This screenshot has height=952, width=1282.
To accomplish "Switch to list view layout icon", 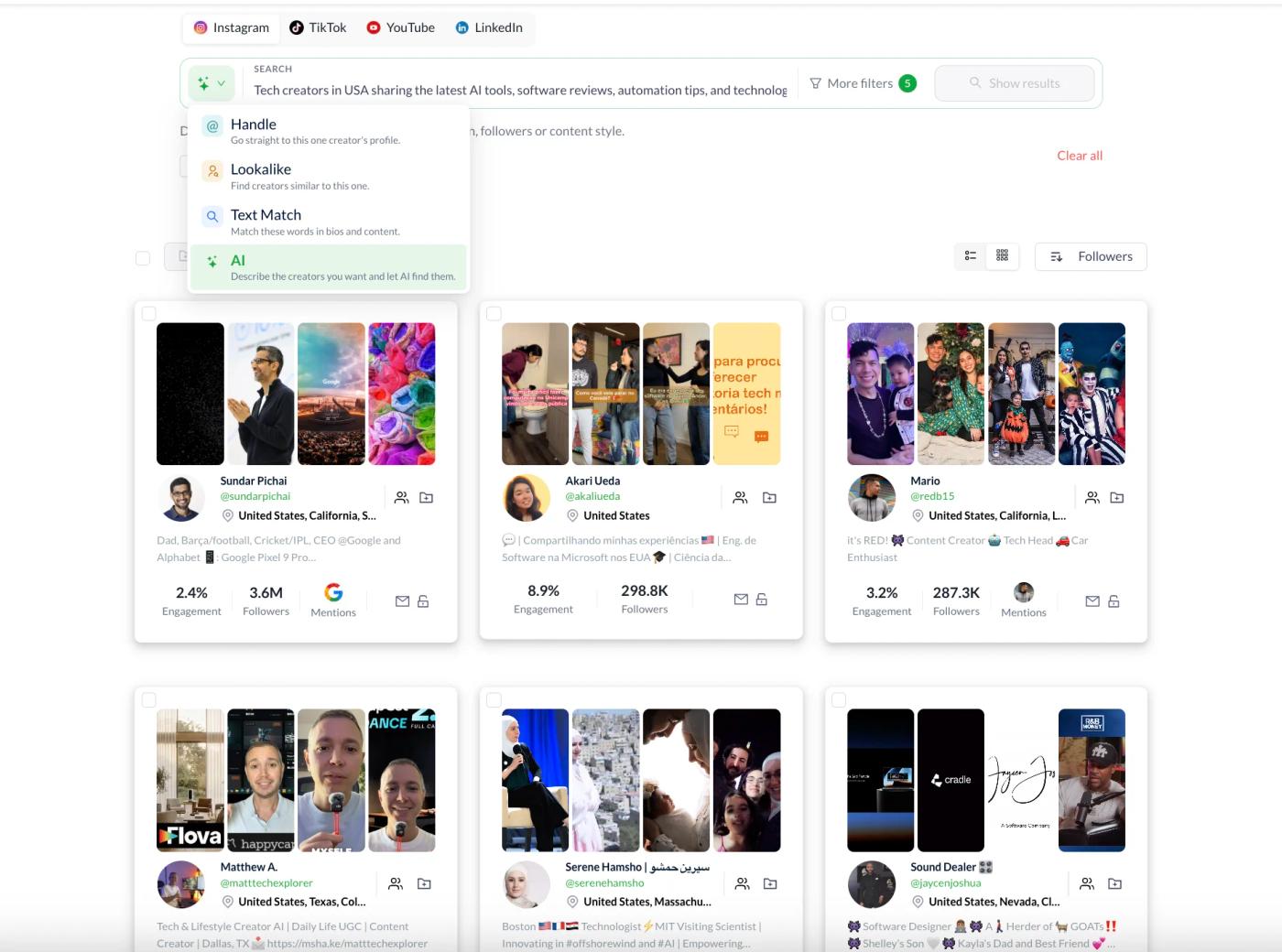I will click(x=971, y=256).
